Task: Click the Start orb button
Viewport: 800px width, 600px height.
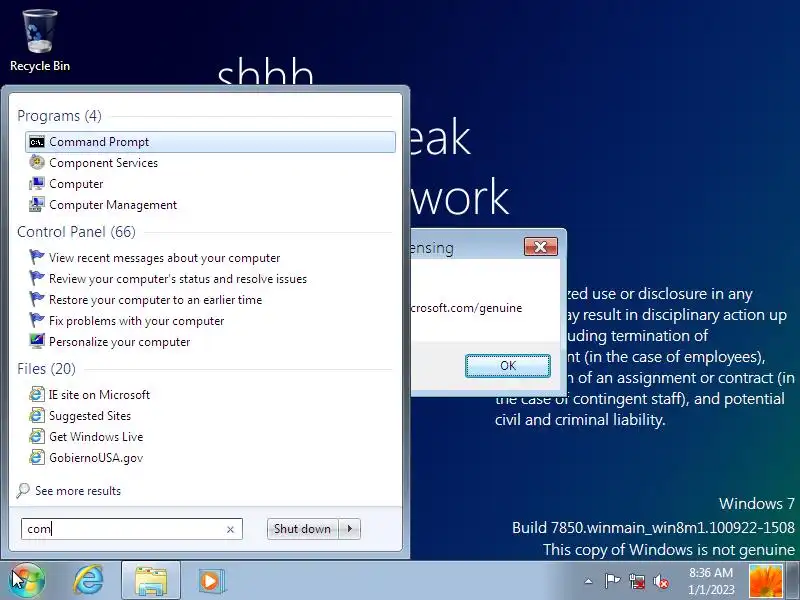Action: [28, 580]
